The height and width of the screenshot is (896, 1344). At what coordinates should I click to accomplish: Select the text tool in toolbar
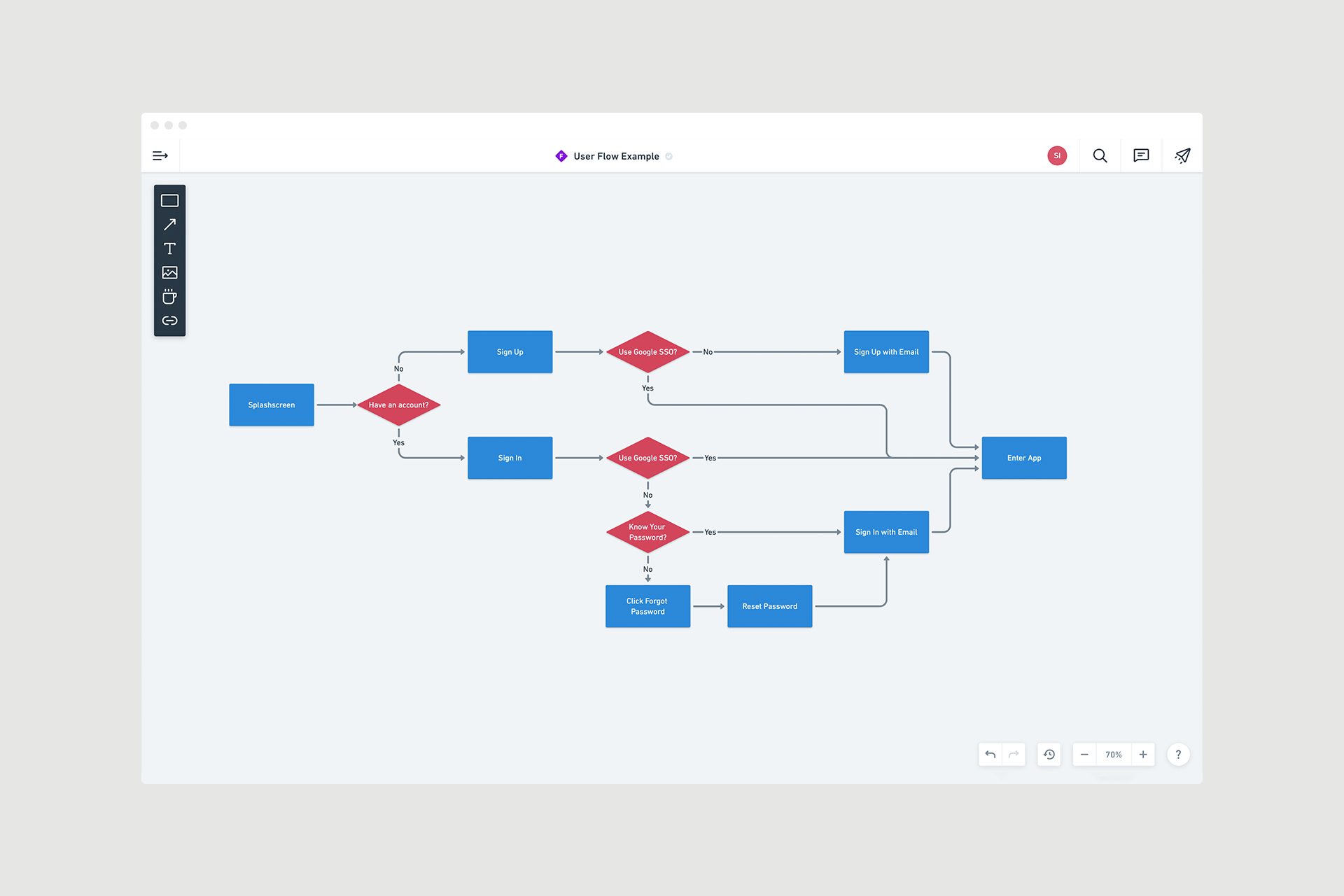170,247
